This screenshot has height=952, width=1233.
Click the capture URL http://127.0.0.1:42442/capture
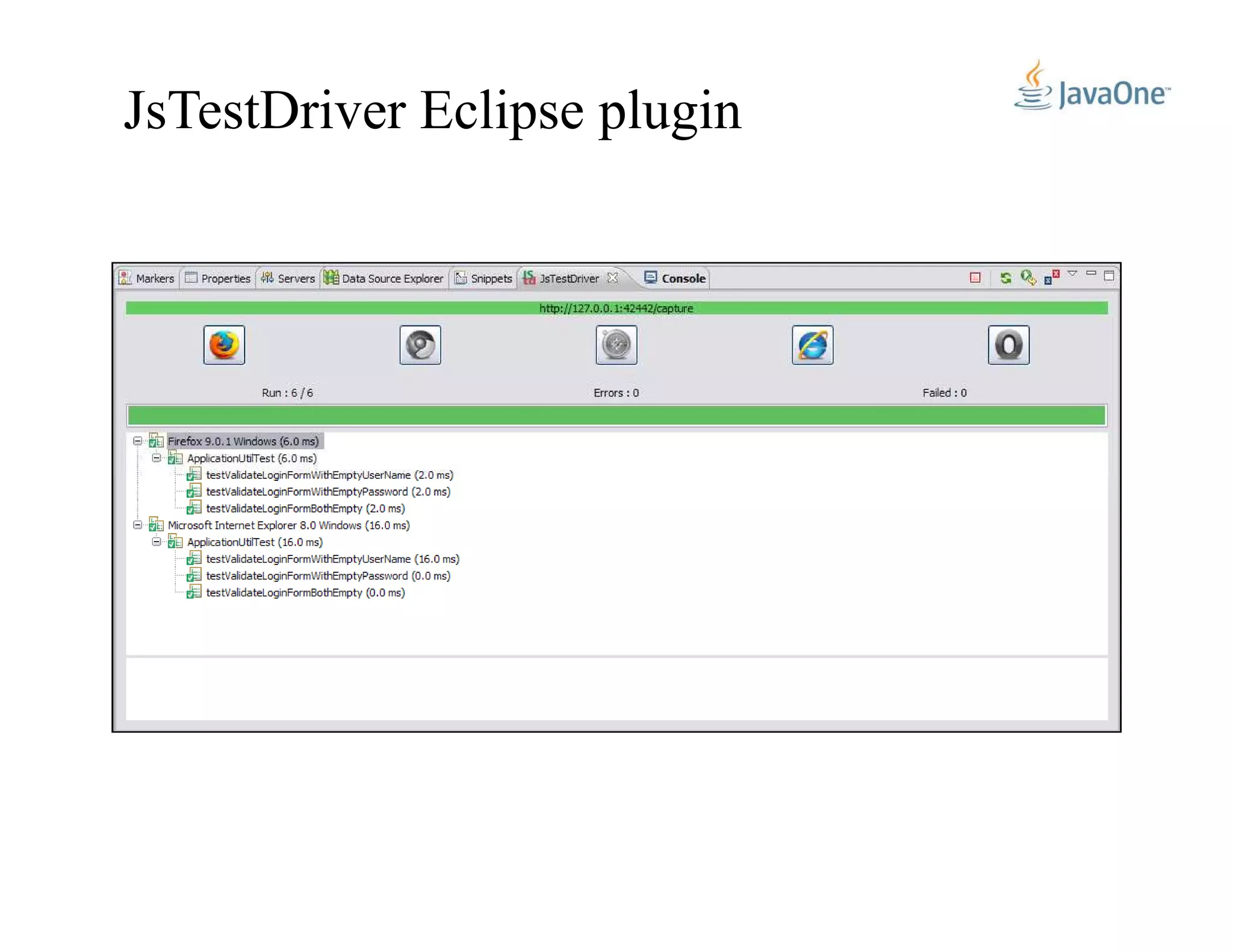click(x=616, y=308)
